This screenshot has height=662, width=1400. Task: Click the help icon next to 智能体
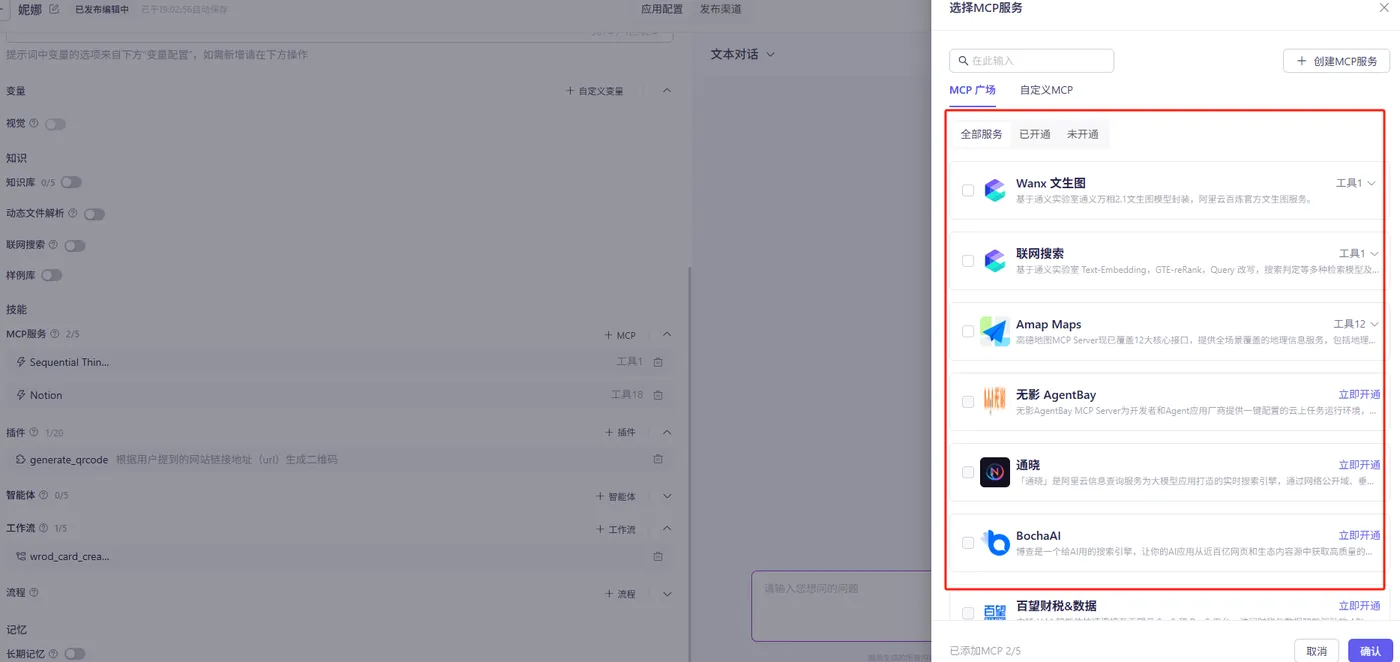[x=44, y=495]
